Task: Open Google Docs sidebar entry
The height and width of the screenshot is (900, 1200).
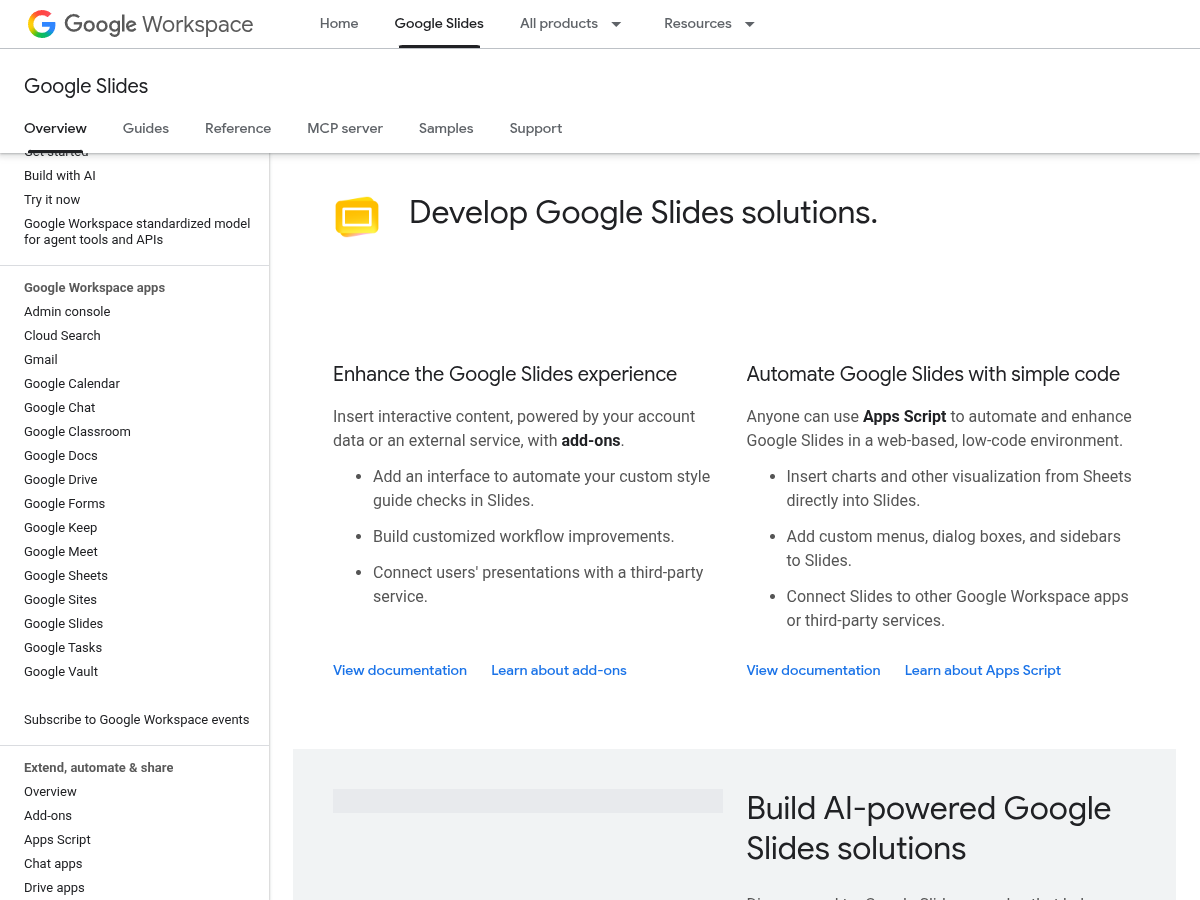Action: click(x=61, y=455)
